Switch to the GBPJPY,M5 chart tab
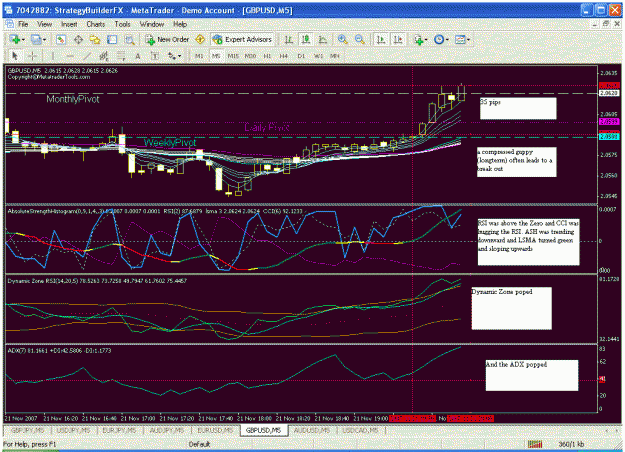625x452 pixels. click(28, 430)
